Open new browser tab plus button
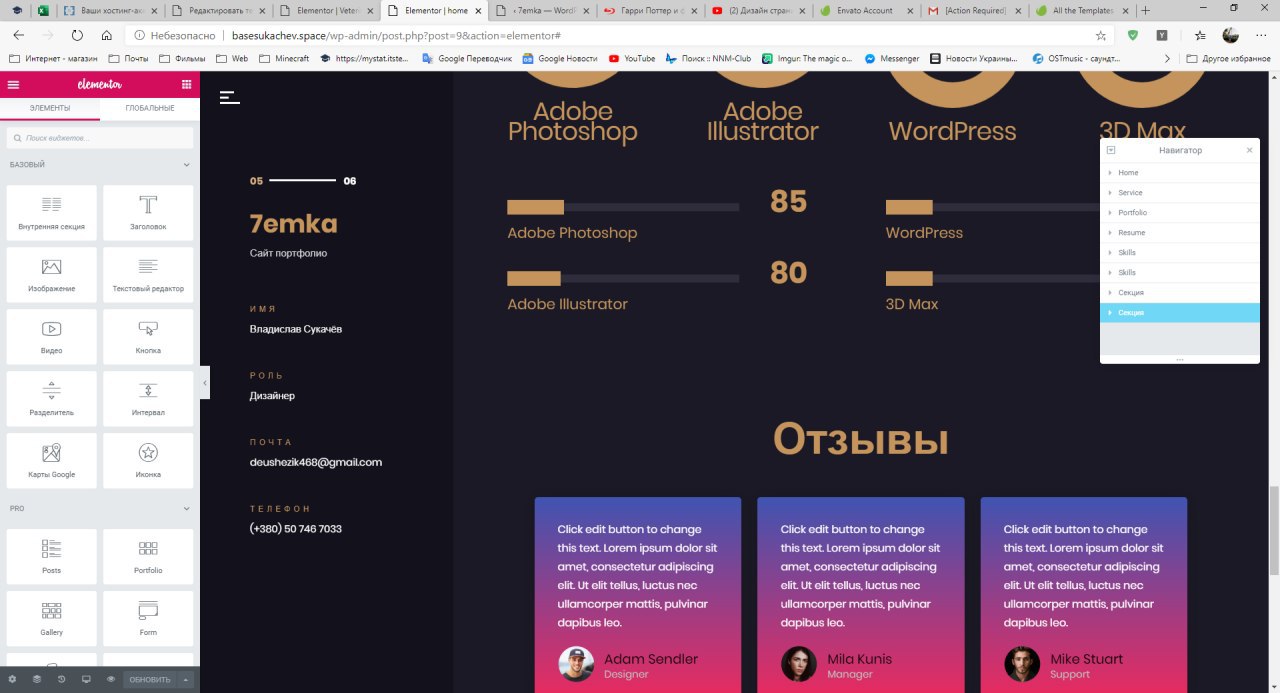 pyautogui.click(x=1146, y=10)
